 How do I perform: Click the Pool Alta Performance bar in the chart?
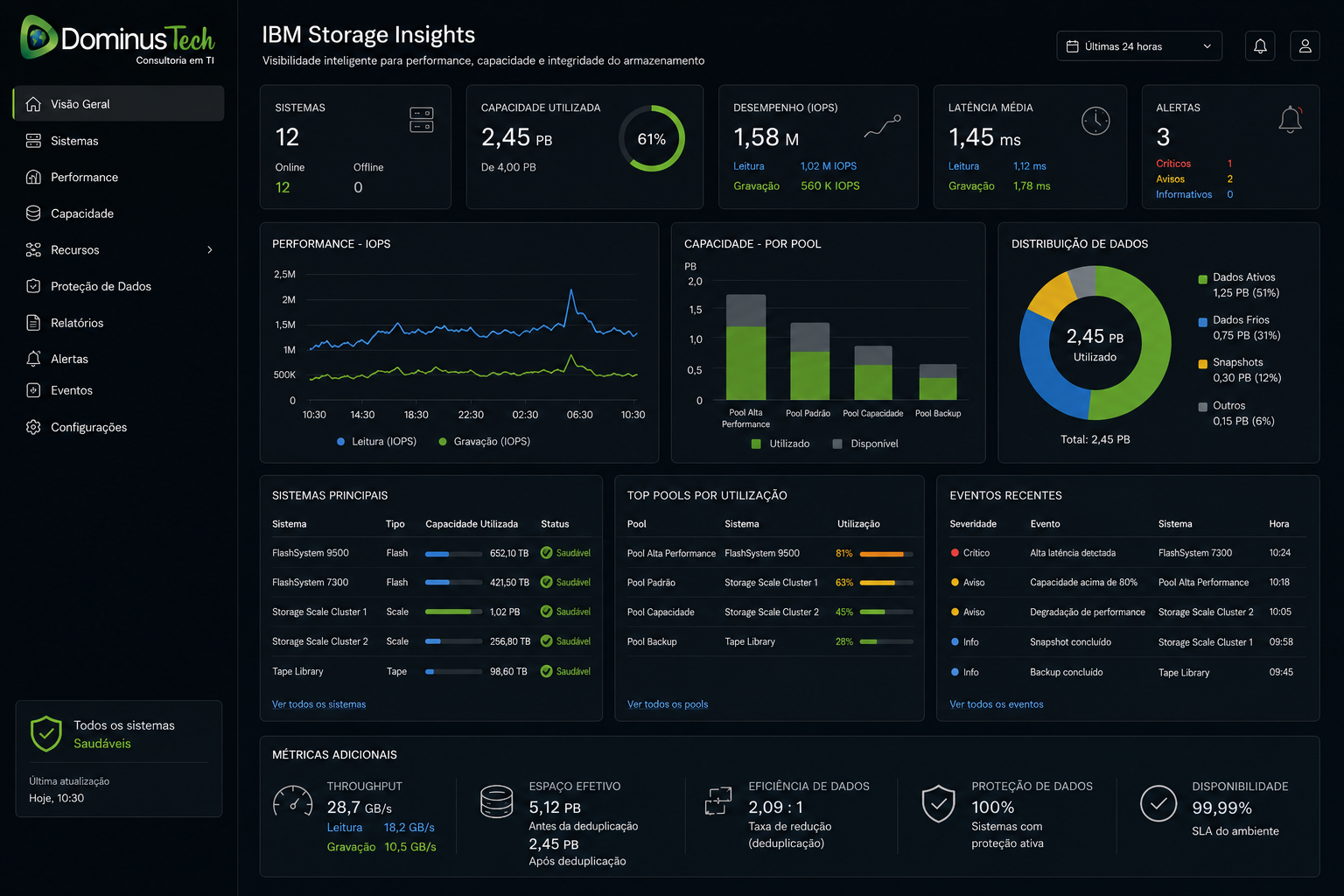click(x=746, y=346)
